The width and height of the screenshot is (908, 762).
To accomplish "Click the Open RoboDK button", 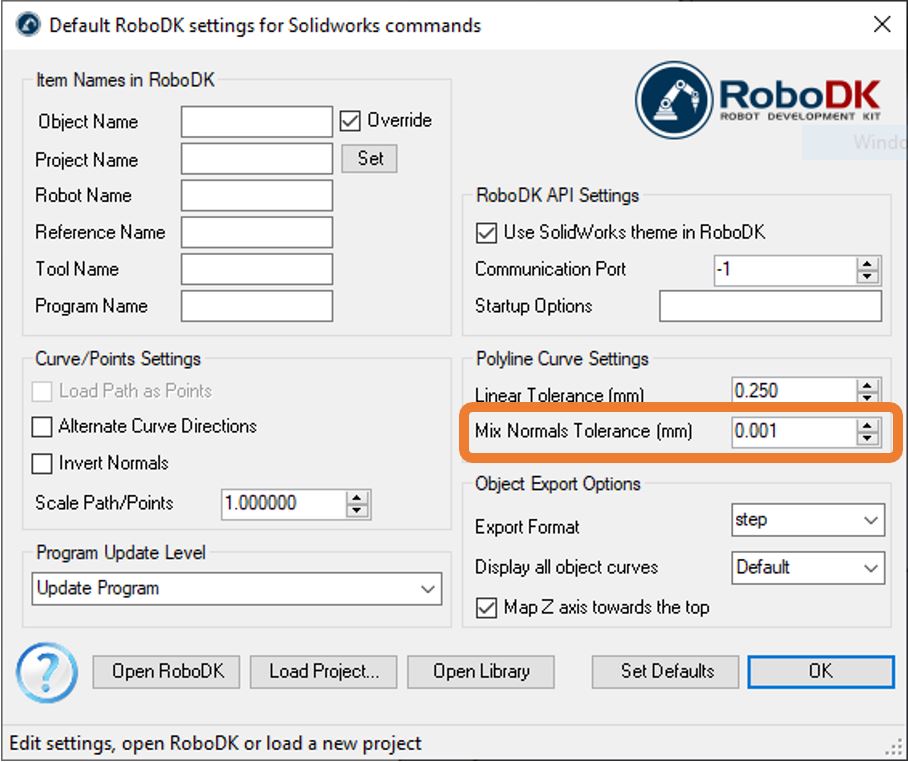I will [x=166, y=671].
